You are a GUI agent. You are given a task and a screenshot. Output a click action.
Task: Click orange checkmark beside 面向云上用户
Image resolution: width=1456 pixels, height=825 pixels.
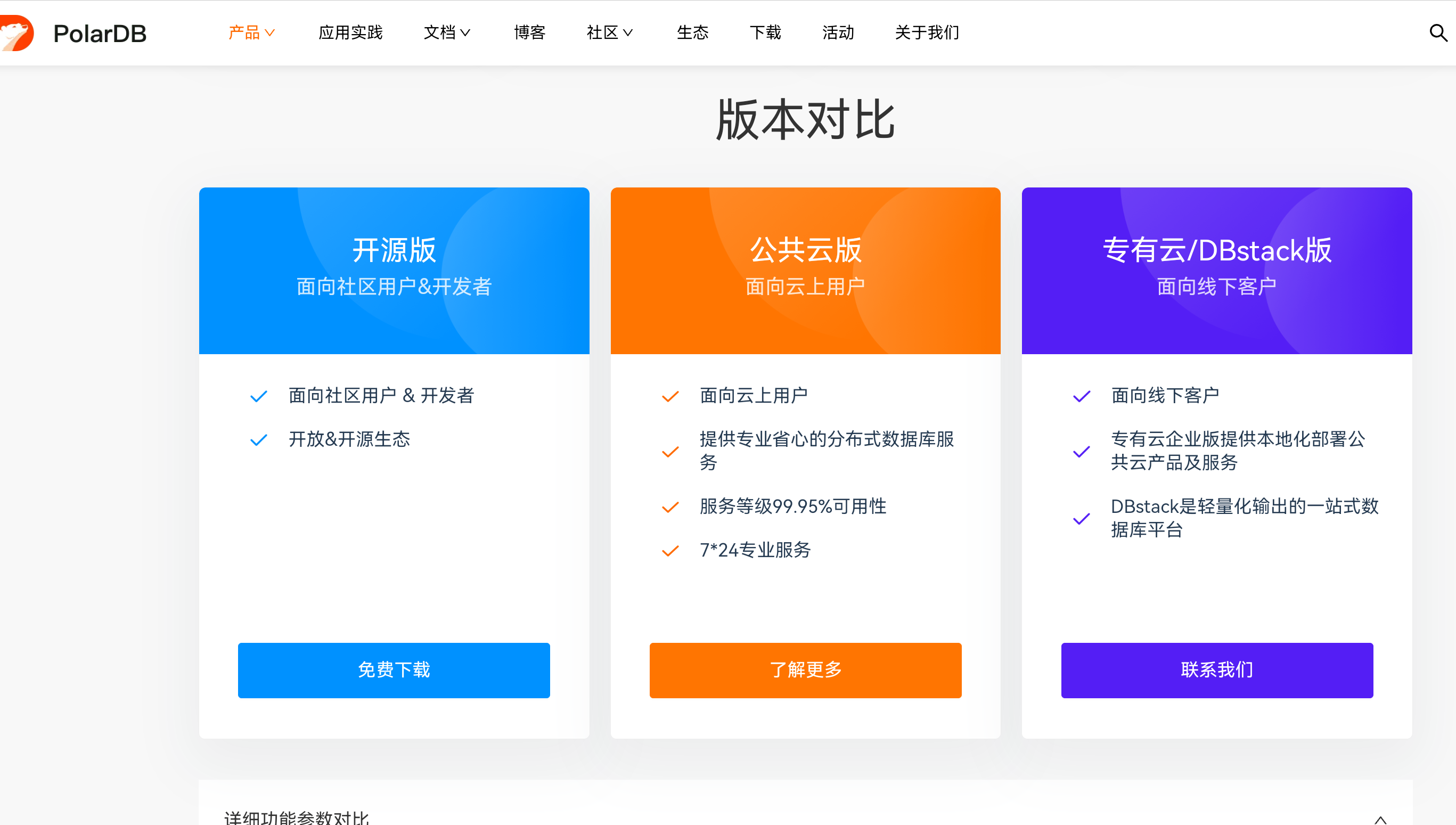click(x=670, y=396)
